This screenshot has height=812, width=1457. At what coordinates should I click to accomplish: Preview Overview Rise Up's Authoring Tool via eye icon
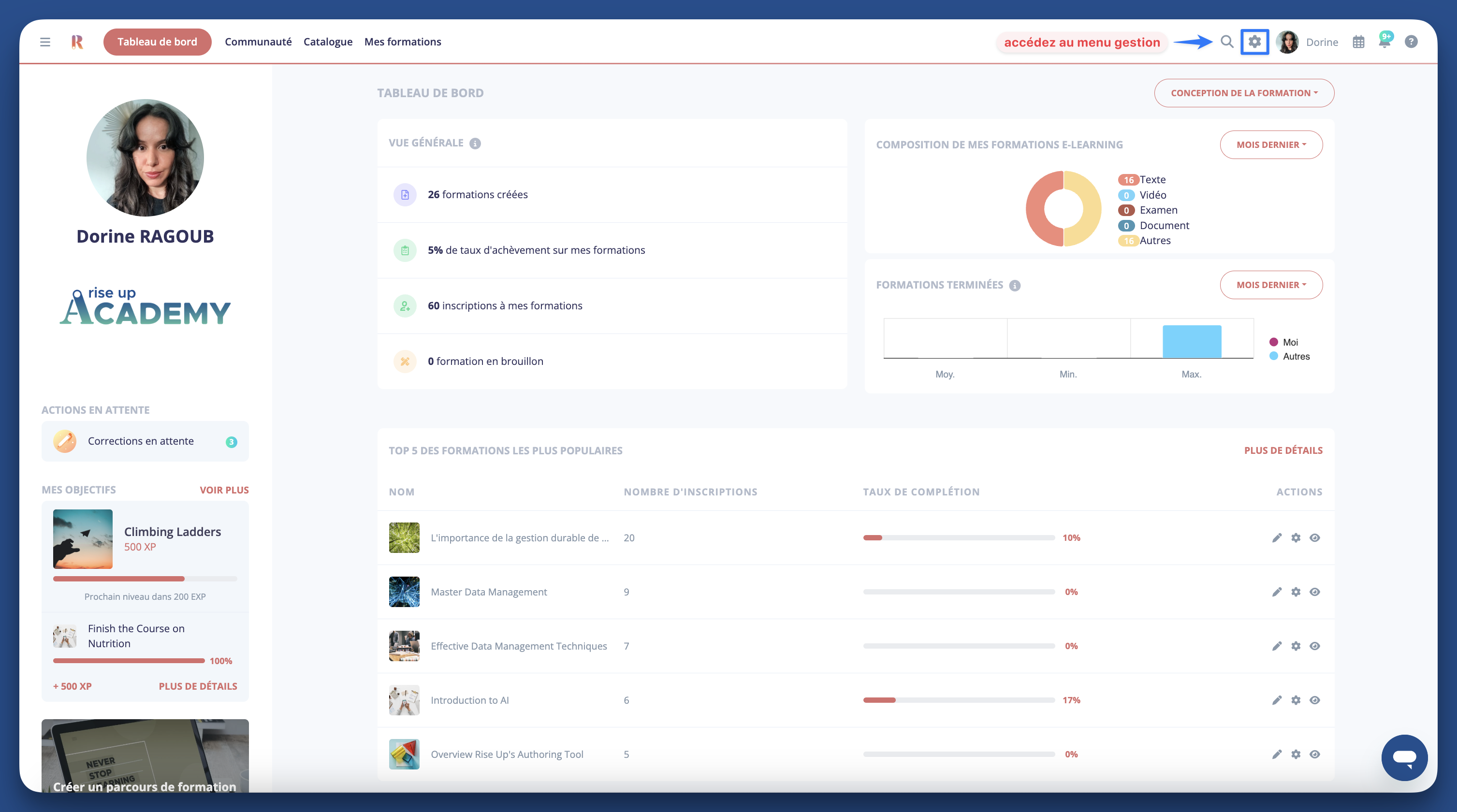[1314, 754]
